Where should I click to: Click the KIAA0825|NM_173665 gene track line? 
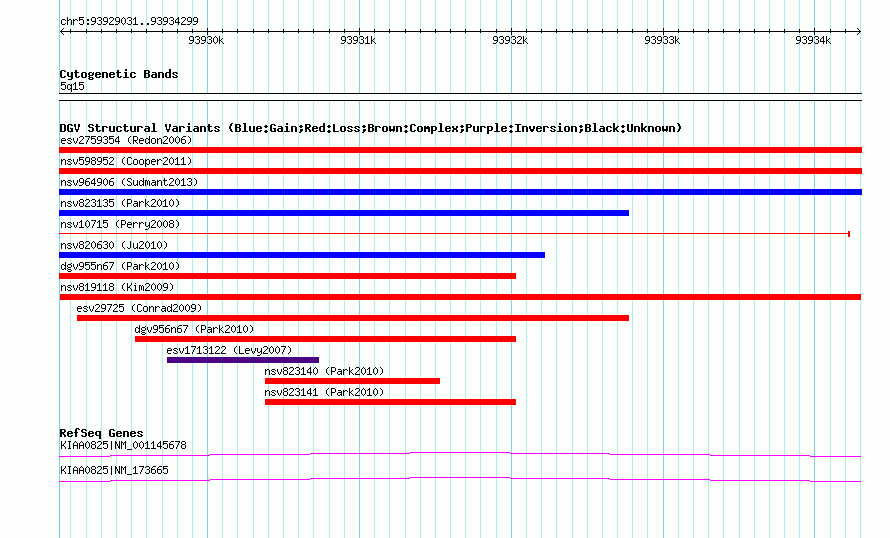point(460,480)
